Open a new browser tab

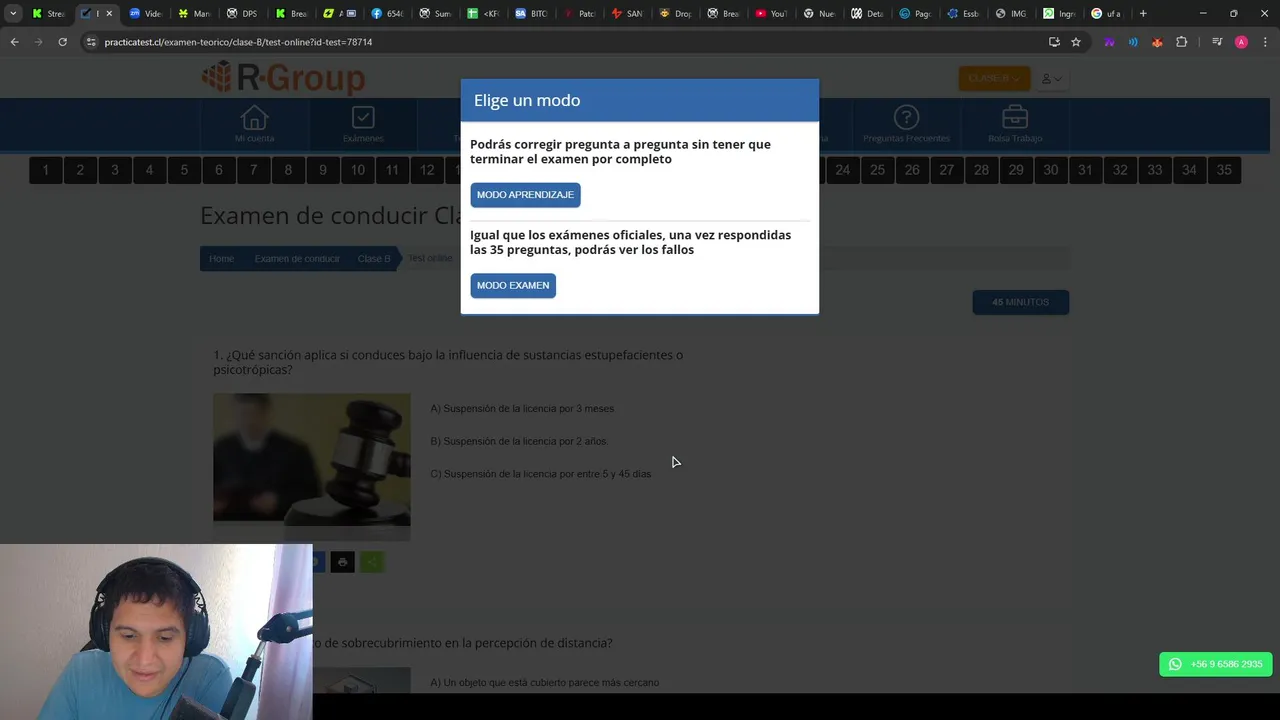point(1143,13)
